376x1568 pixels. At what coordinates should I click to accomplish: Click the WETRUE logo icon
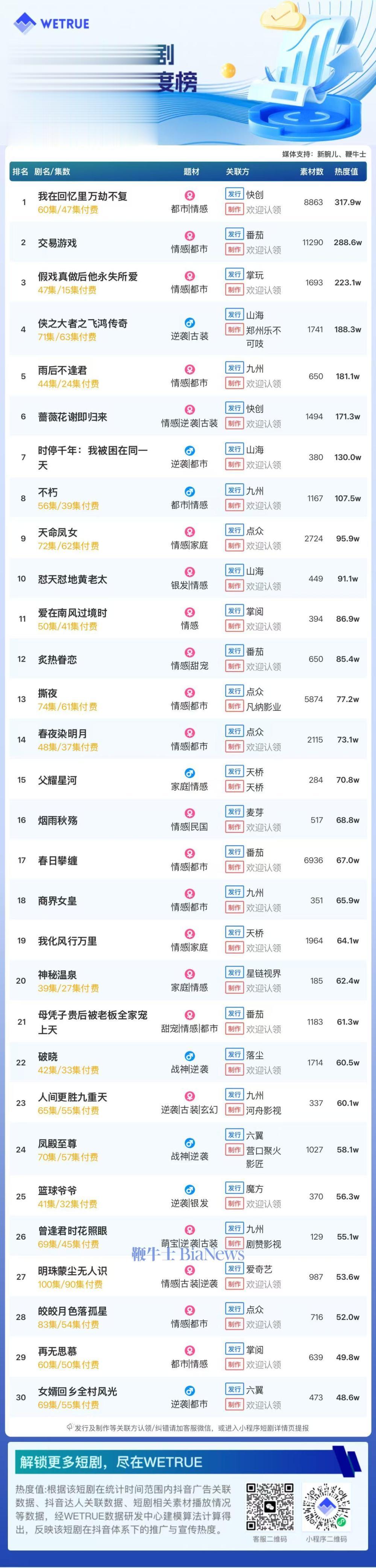25,24
